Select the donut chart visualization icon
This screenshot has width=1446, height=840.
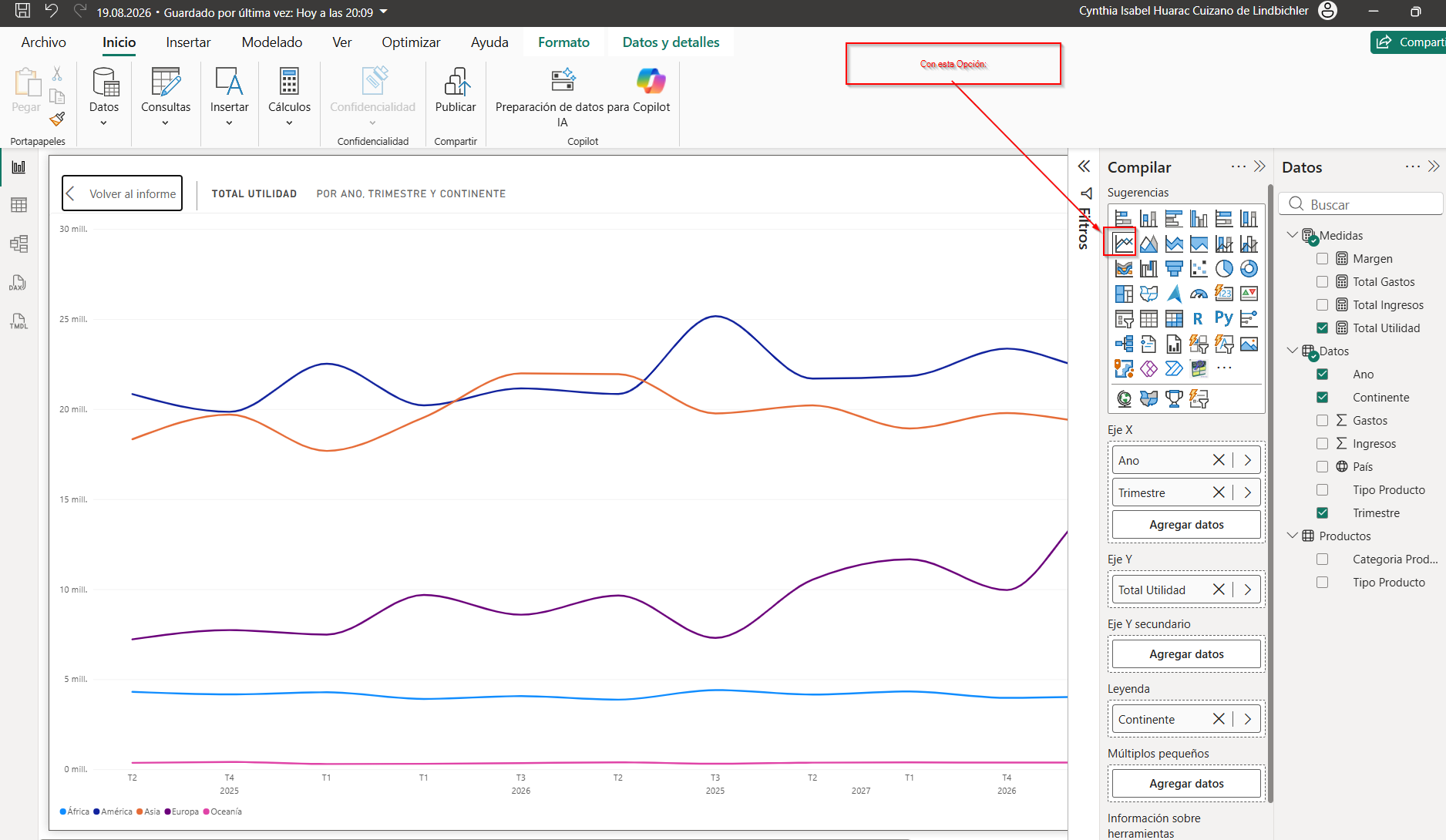click(1249, 269)
